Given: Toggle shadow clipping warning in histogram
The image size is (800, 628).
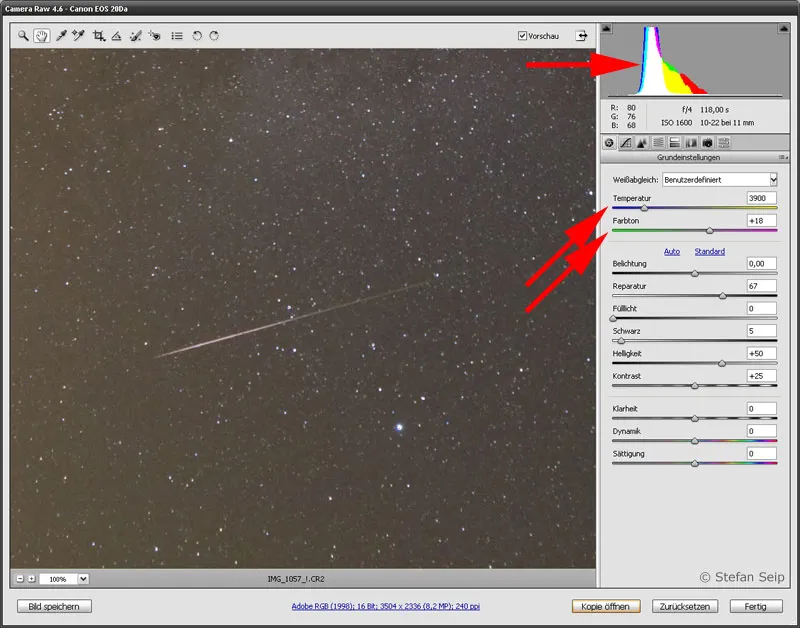Looking at the screenshot, I should 606,29.
